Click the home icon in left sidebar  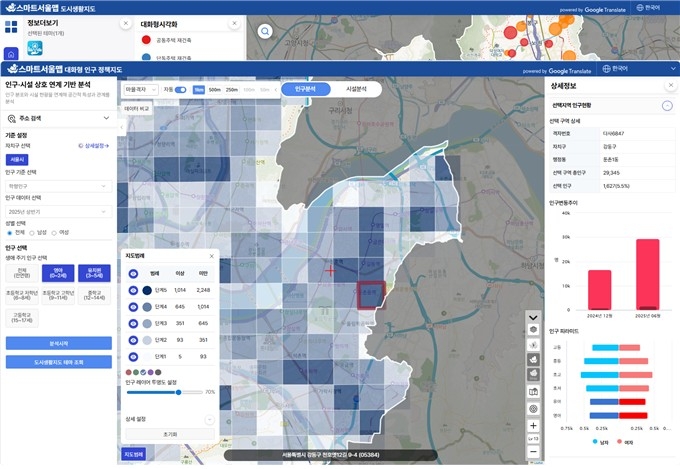coord(12,54)
